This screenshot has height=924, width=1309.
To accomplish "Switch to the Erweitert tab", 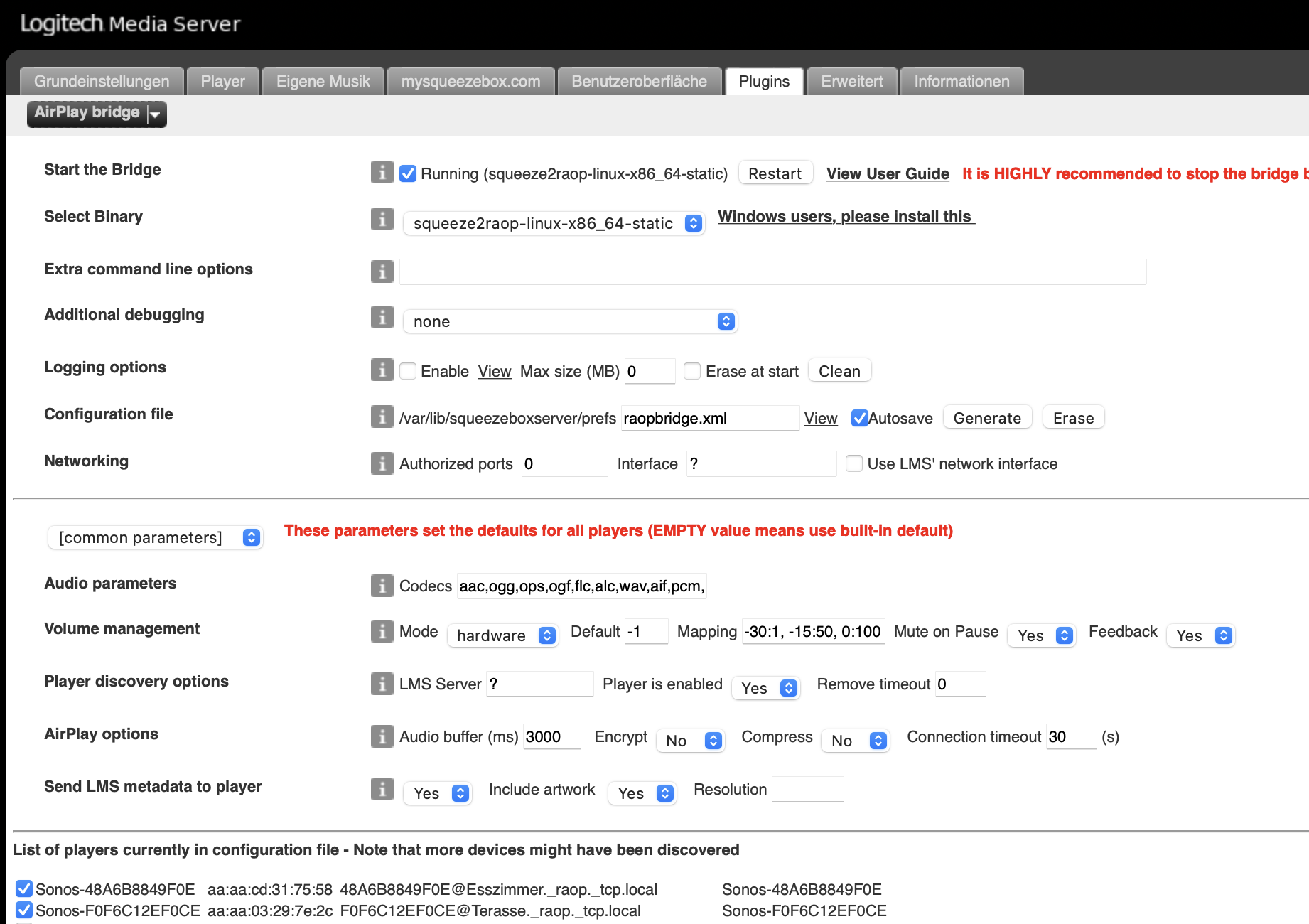I will (851, 82).
